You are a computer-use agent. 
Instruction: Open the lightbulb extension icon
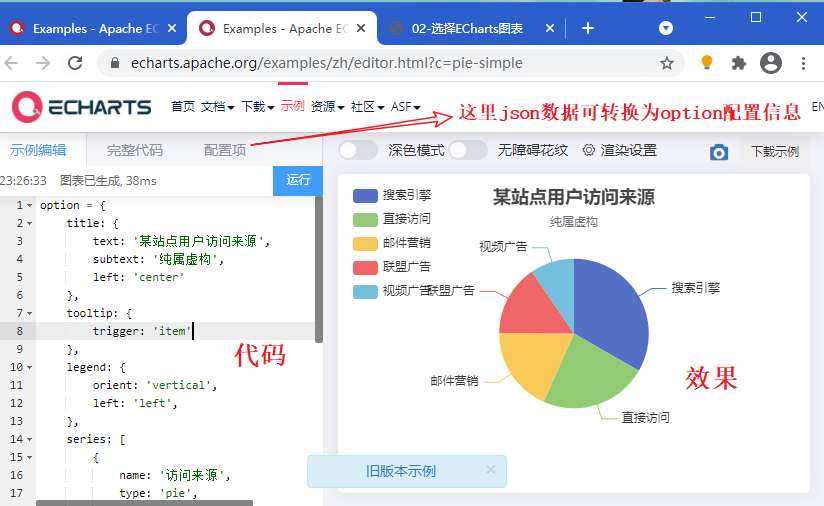tap(707, 63)
